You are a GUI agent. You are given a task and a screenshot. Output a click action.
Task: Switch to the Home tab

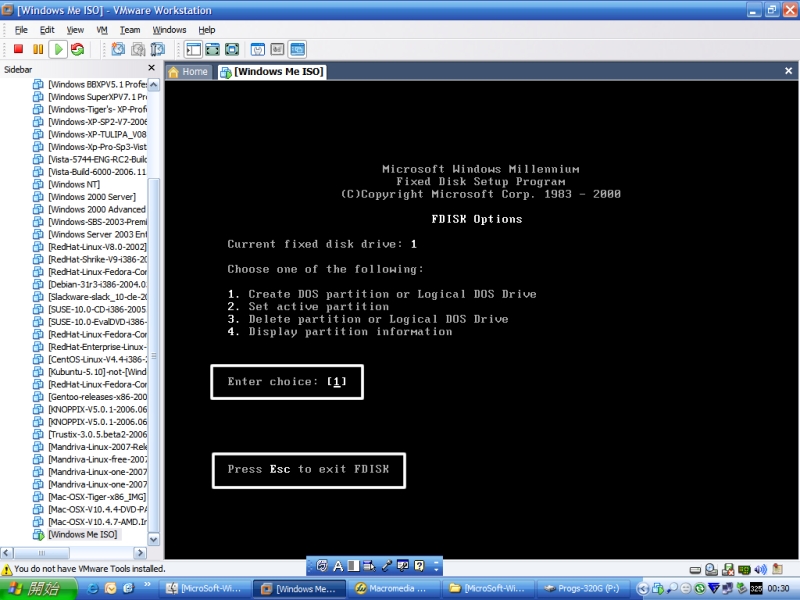click(x=188, y=72)
